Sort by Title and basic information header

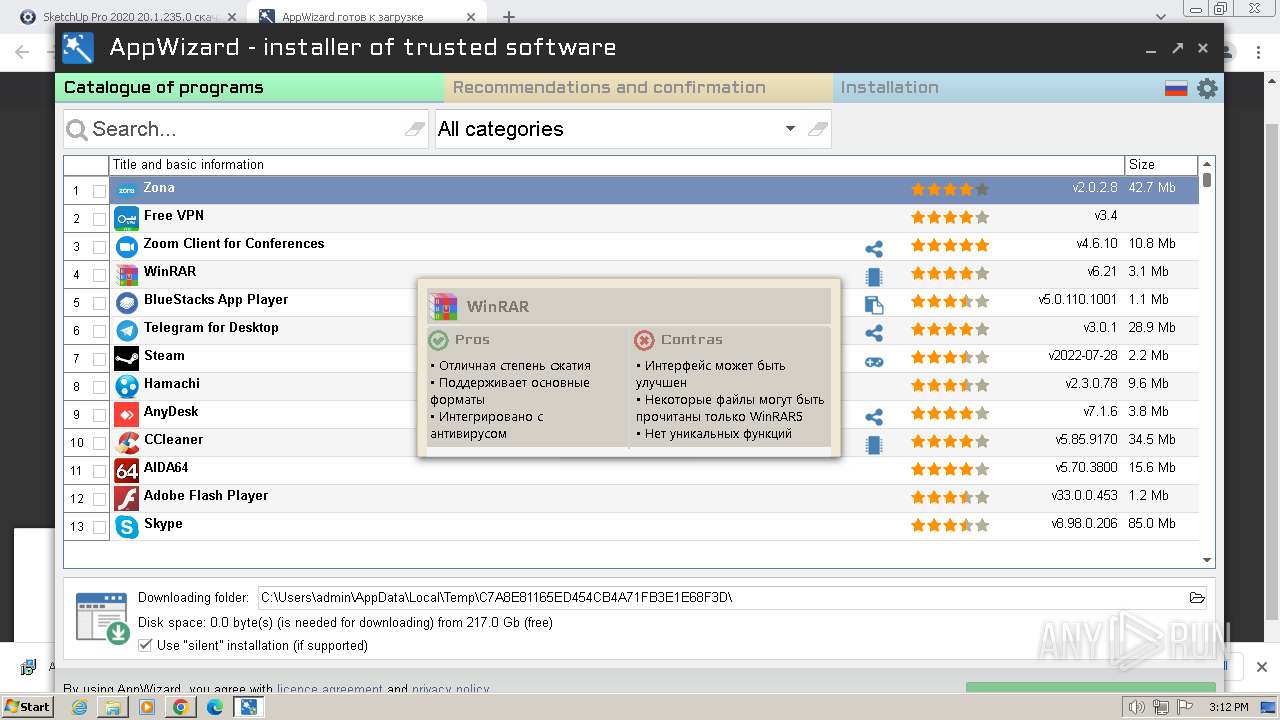[617, 165]
